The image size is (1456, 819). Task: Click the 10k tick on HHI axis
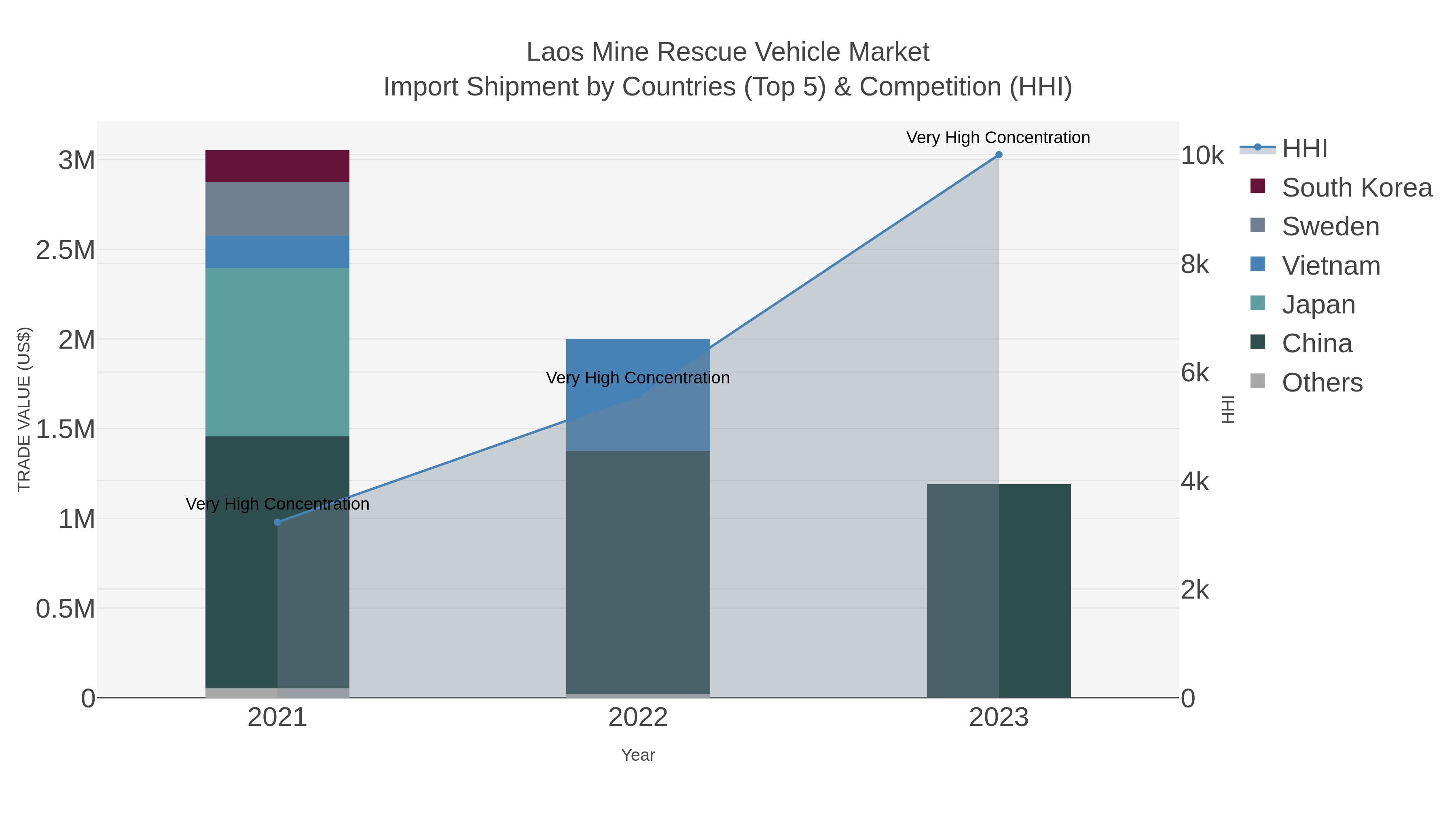pos(1202,155)
